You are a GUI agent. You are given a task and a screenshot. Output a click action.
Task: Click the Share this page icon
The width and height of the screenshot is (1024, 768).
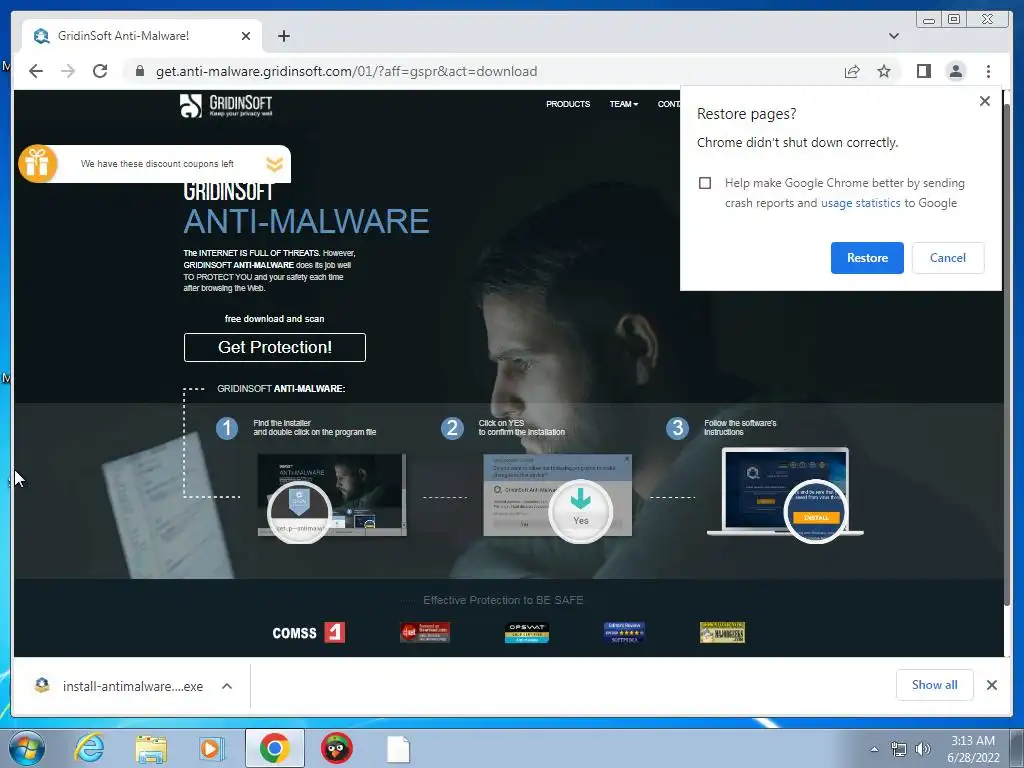pos(852,71)
